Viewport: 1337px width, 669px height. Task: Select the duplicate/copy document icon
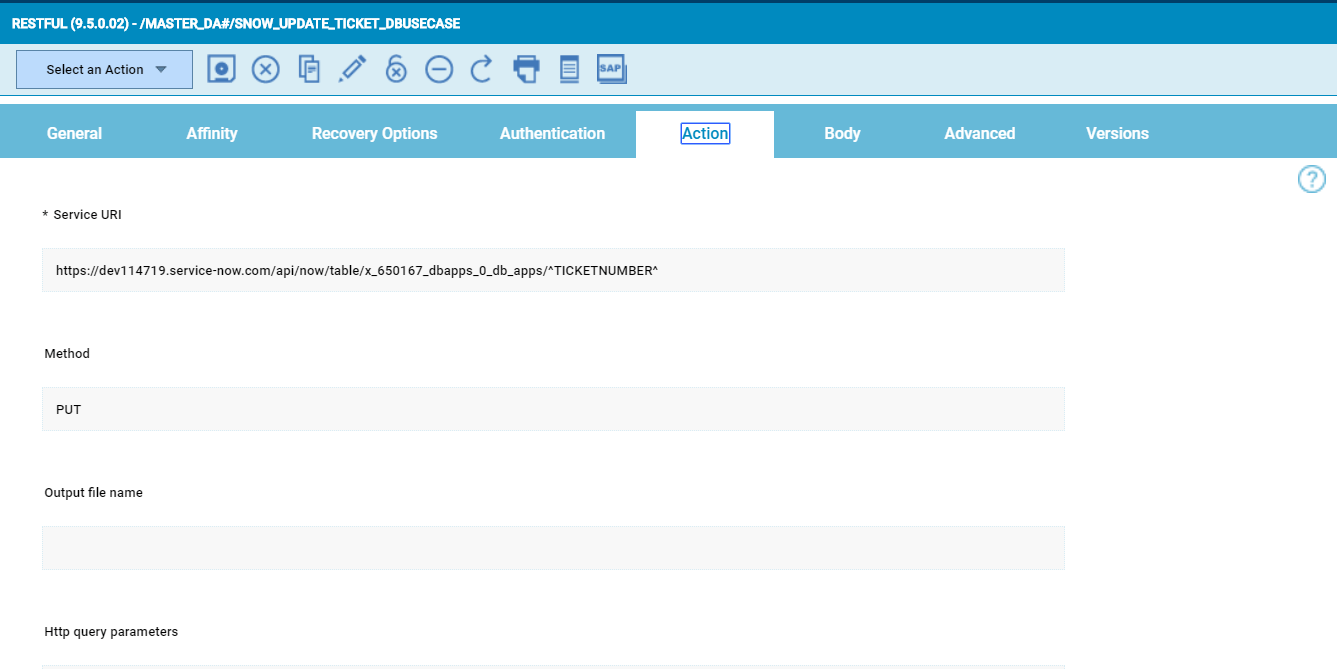pos(309,68)
